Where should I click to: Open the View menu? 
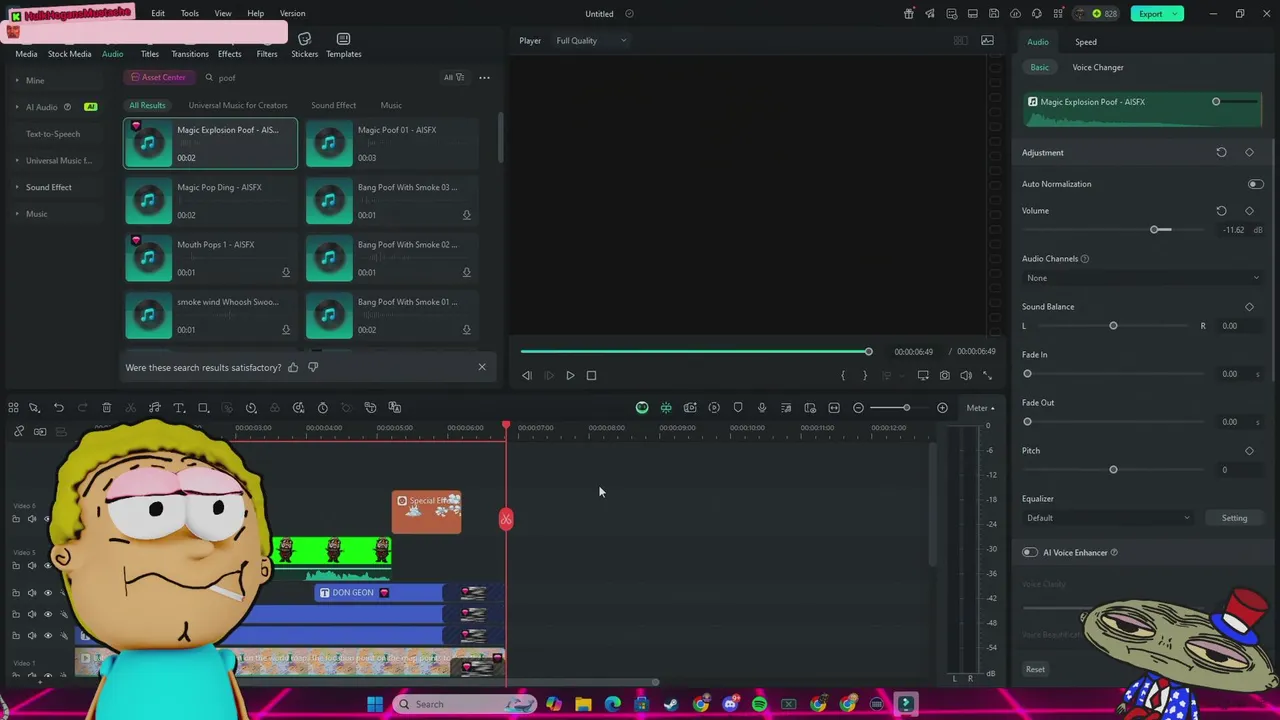tap(223, 13)
